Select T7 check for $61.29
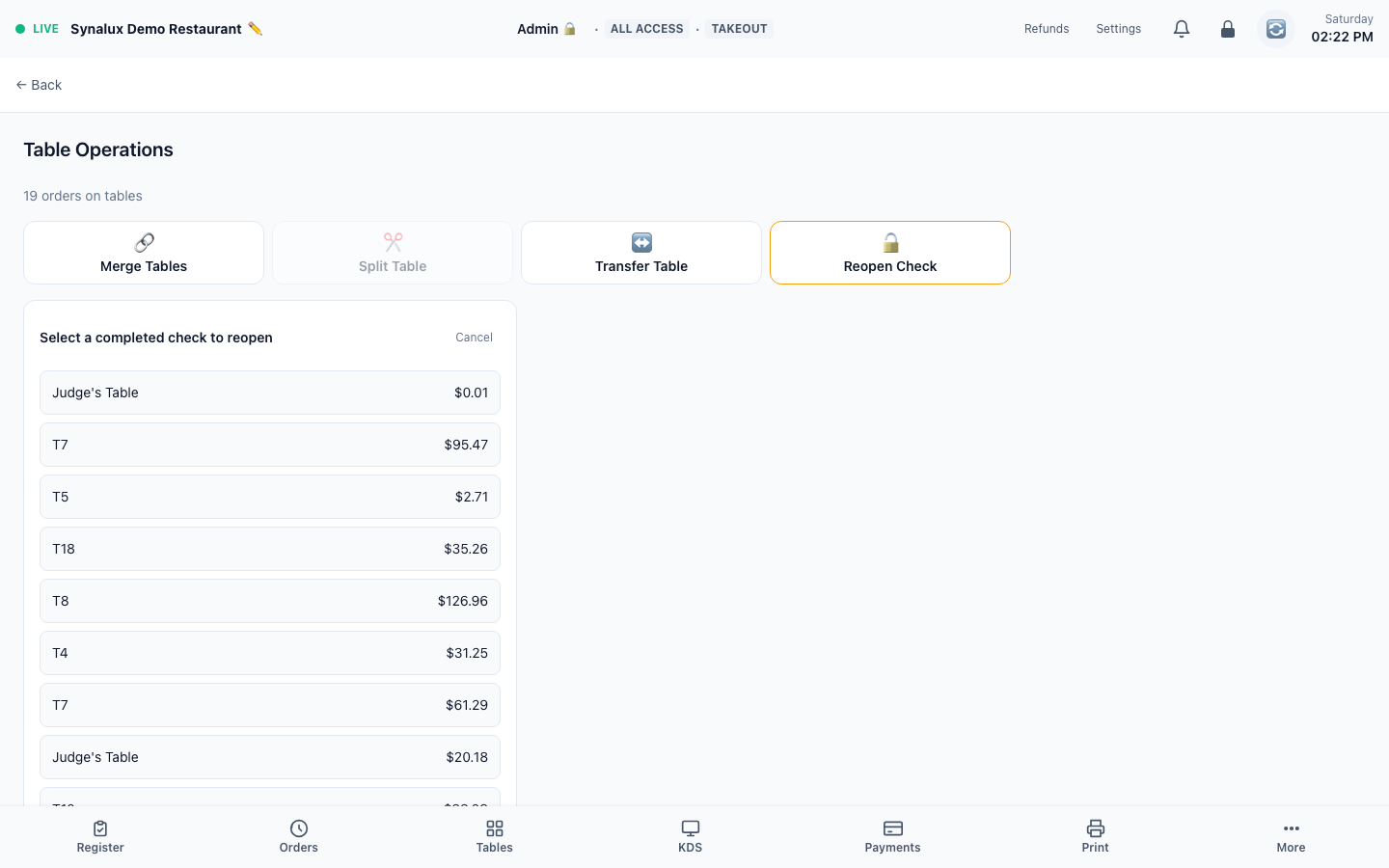The width and height of the screenshot is (1389, 868). coord(270,705)
